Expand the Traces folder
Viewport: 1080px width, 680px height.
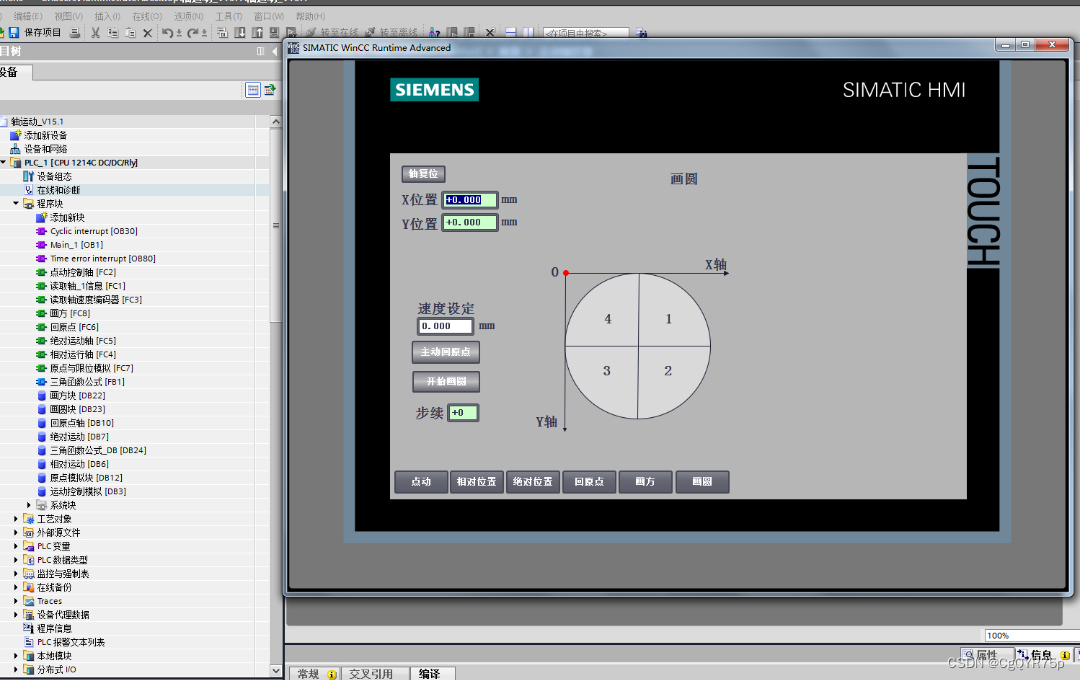(x=16, y=601)
